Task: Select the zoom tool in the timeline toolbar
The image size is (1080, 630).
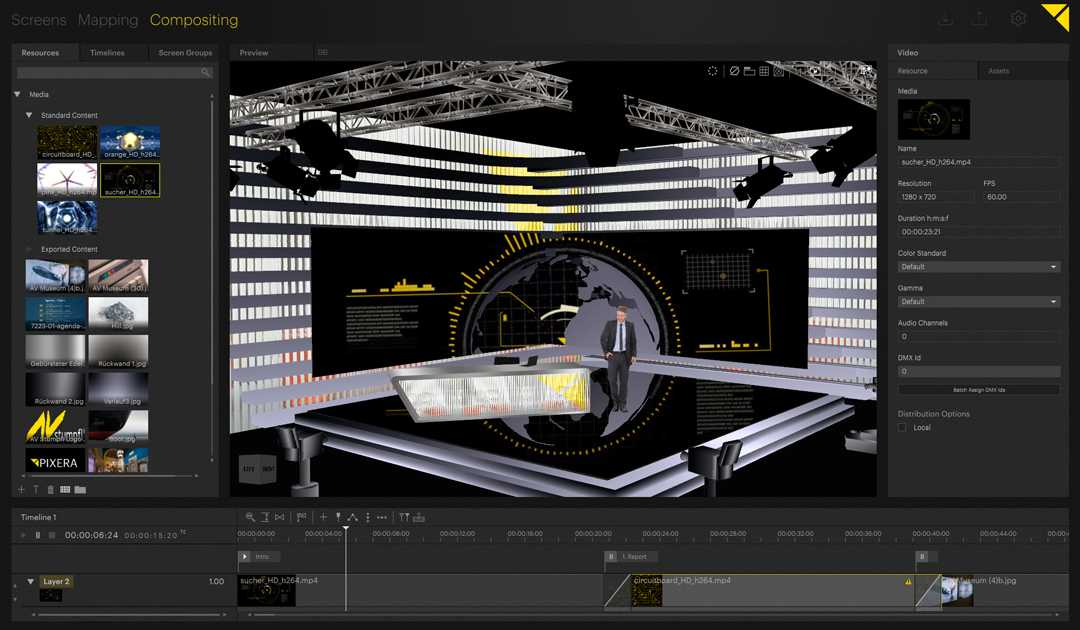Action: pyautogui.click(x=251, y=517)
